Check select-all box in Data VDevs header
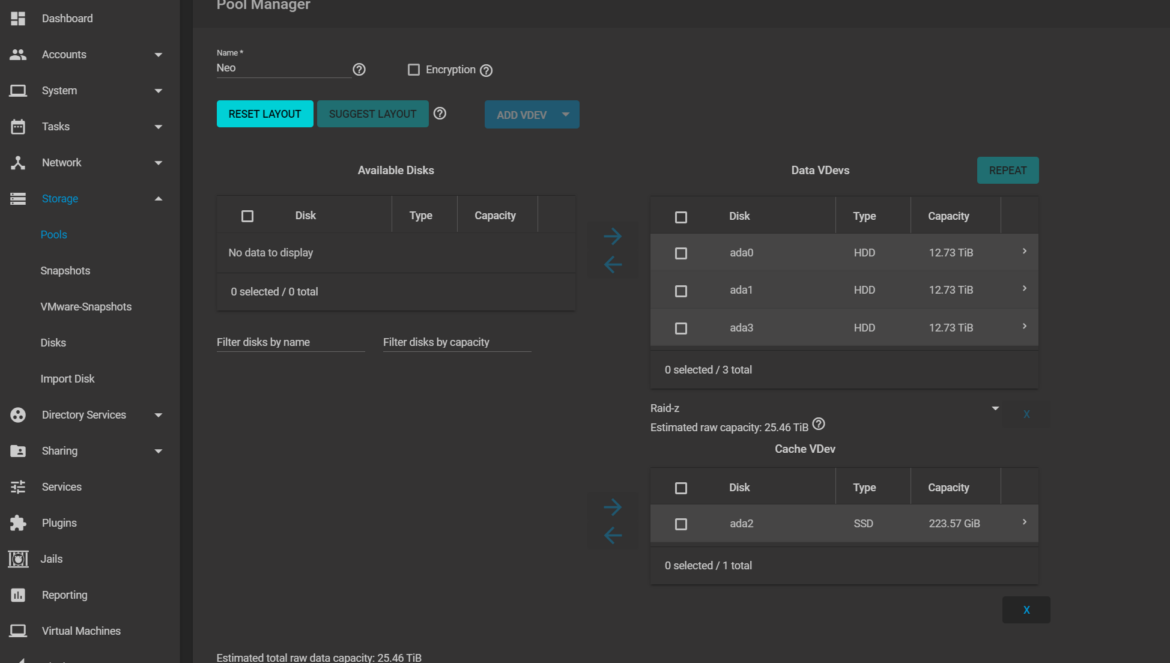The height and width of the screenshot is (663, 1170). (681, 217)
